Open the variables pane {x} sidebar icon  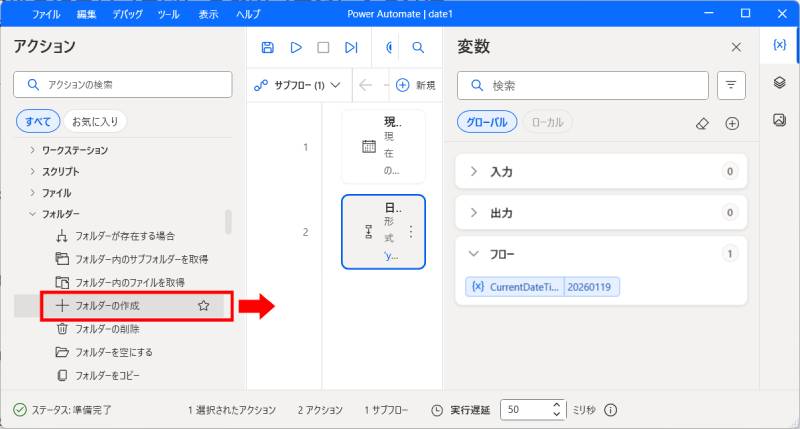point(779,45)
